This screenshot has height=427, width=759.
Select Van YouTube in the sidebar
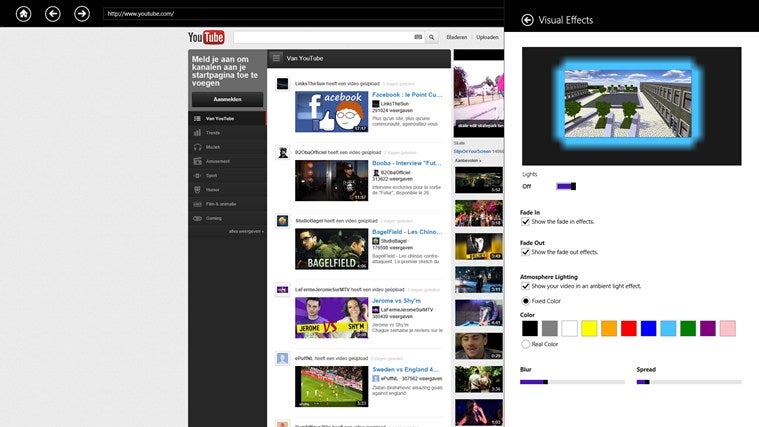[x=227, y=118]
